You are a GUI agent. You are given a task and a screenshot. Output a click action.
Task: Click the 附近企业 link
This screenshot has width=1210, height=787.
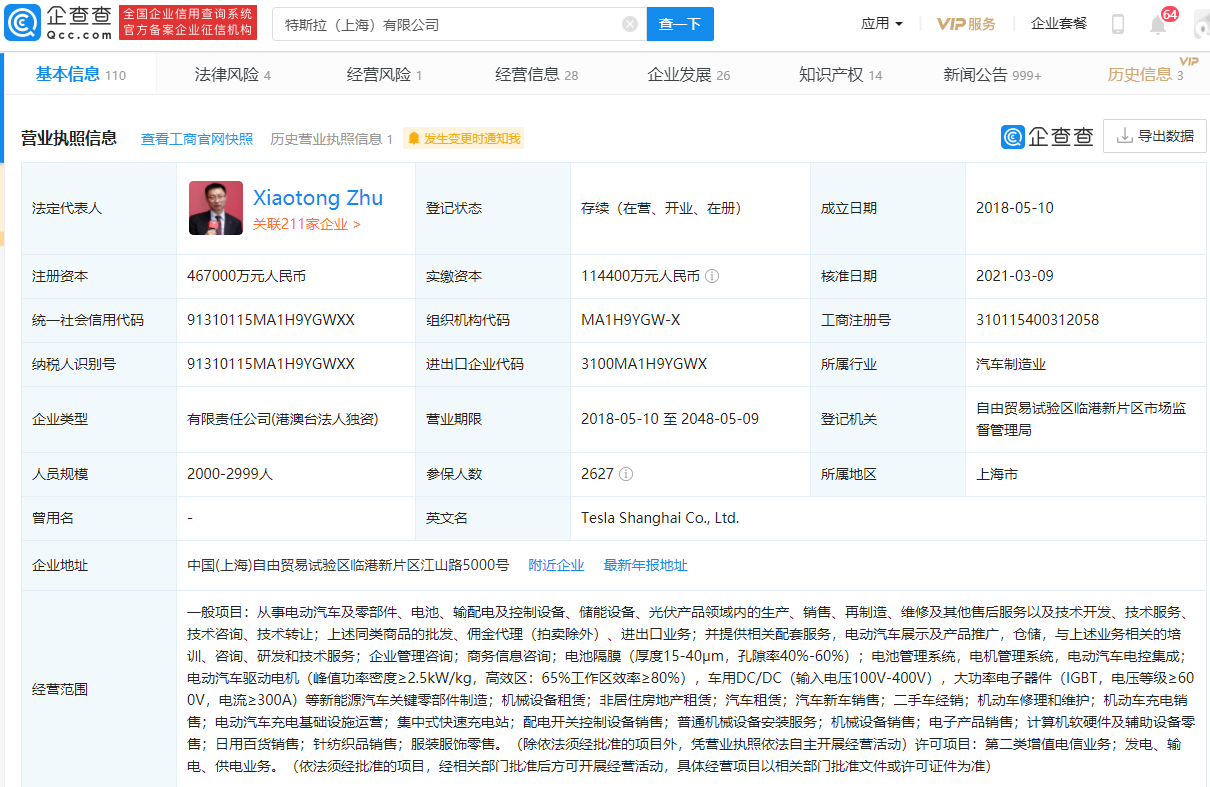point(556,565)
